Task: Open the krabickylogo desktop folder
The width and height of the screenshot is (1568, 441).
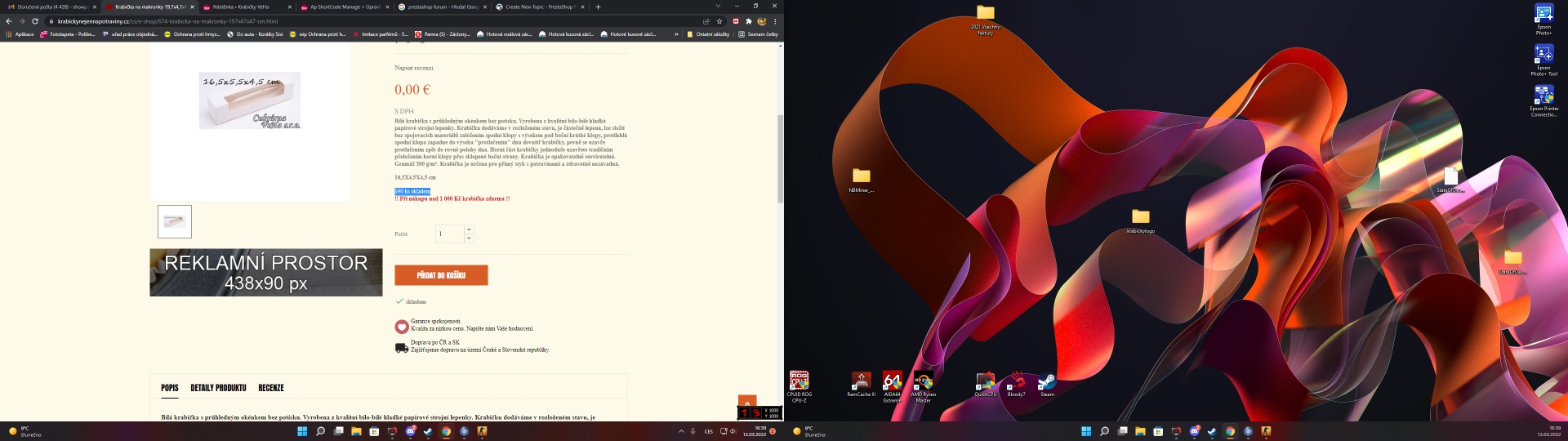Action: tap(1140, 217)
